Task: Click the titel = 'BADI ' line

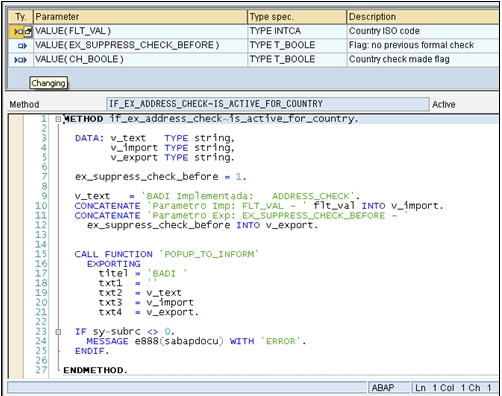Action: (143, 273)
